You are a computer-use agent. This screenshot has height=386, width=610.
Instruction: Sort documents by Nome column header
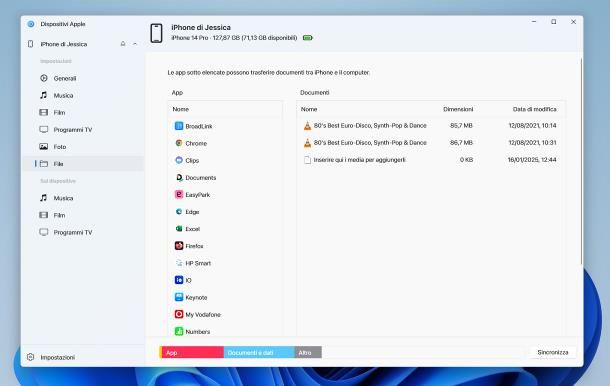(x=309, y=109)
